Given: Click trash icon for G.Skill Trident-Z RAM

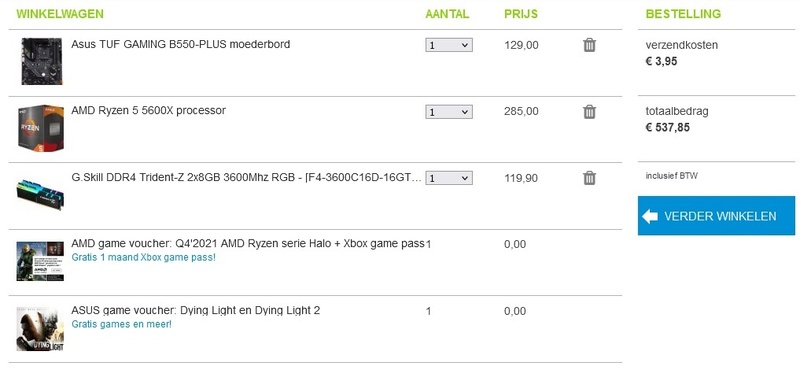Looking at the screenshot, I should pyautogui.click(x=589, y=178).
